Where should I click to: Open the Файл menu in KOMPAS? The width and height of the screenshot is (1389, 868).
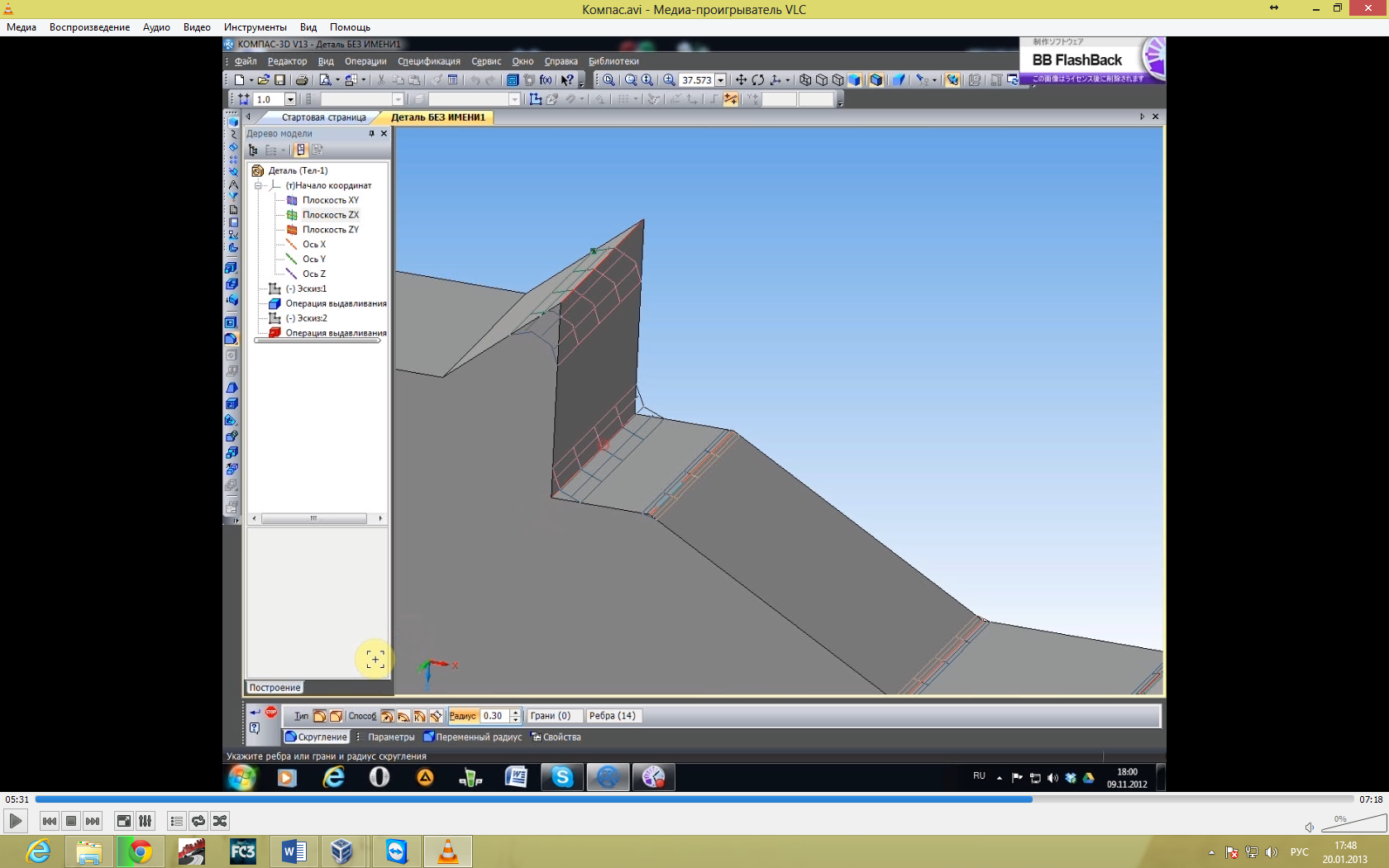pos(246,61)
